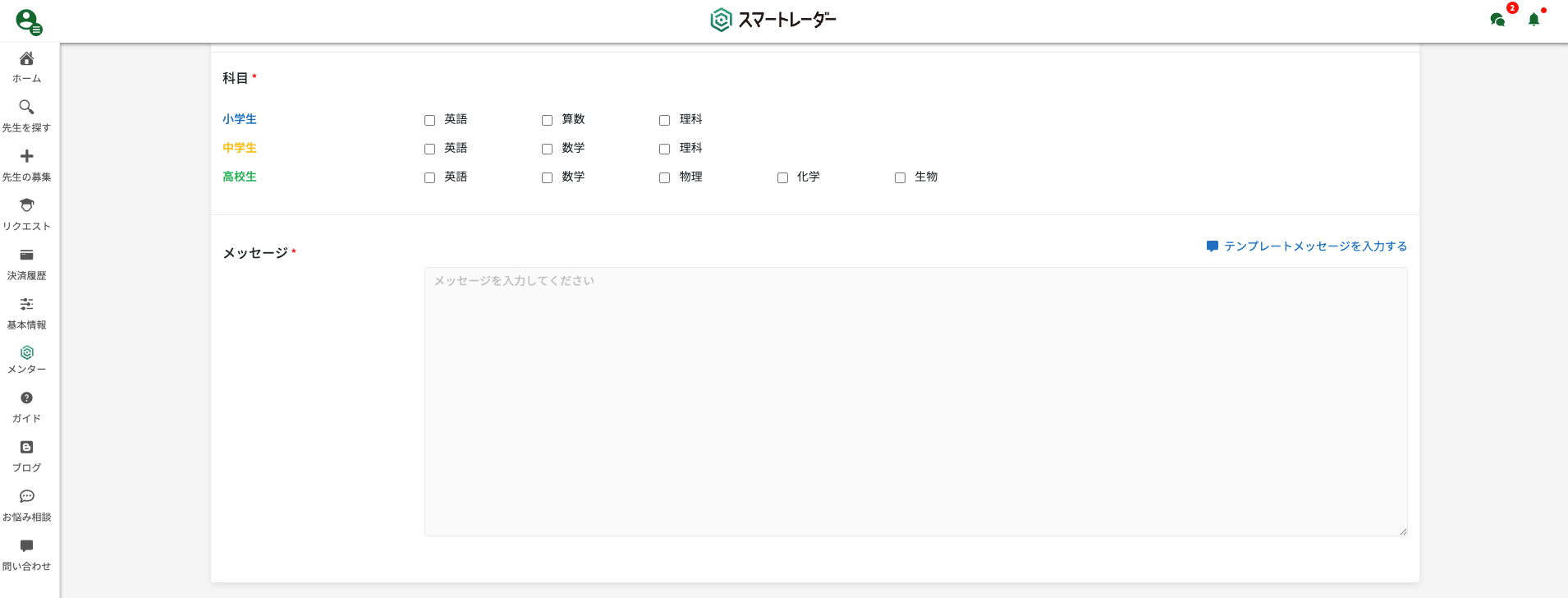Click the 先生の募集 plus icon

click(26, 156)
